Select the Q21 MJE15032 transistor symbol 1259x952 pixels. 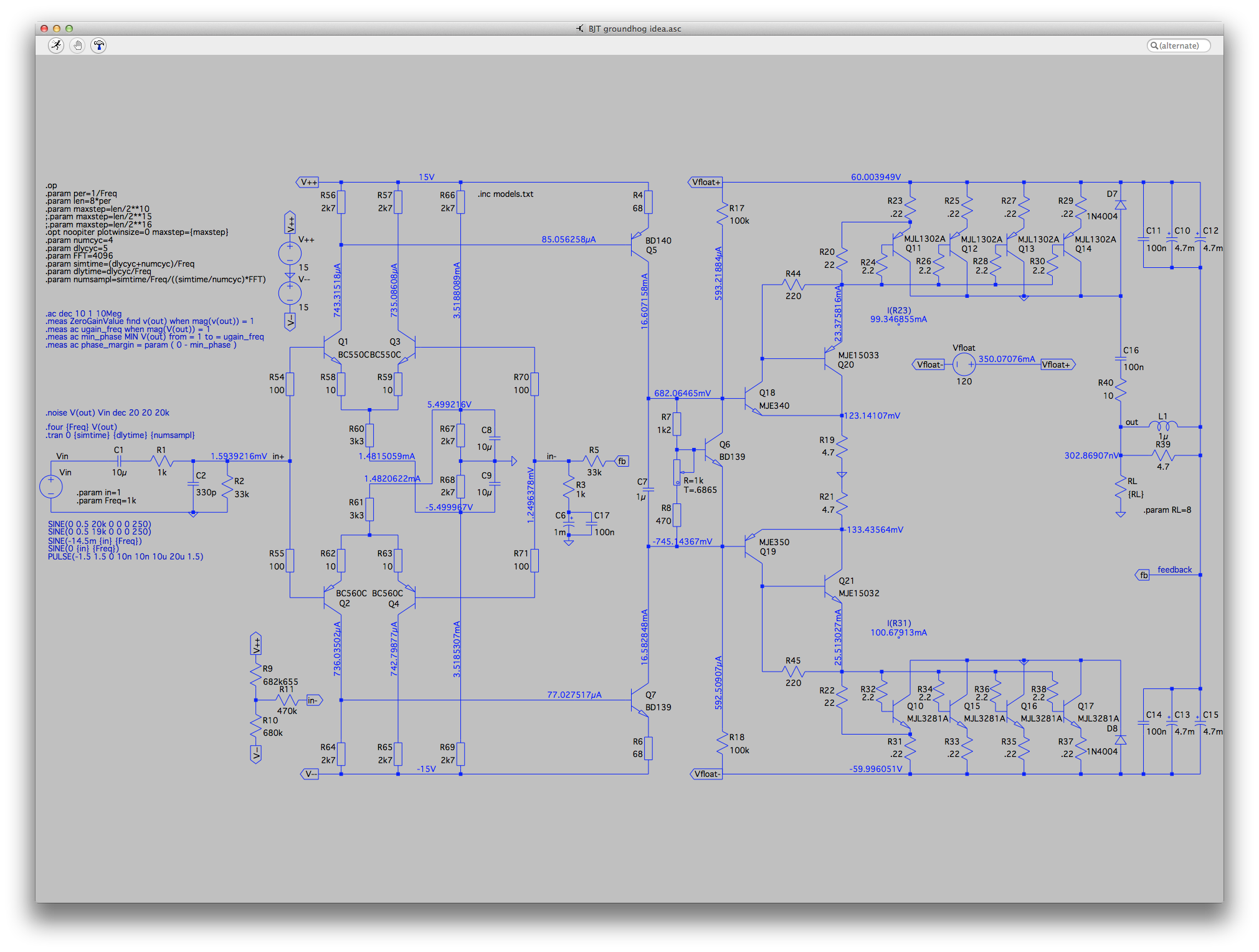pos(834,586)
